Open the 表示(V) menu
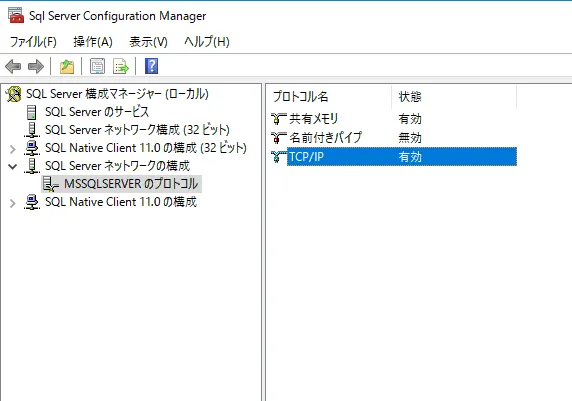 tap(148, 42)
